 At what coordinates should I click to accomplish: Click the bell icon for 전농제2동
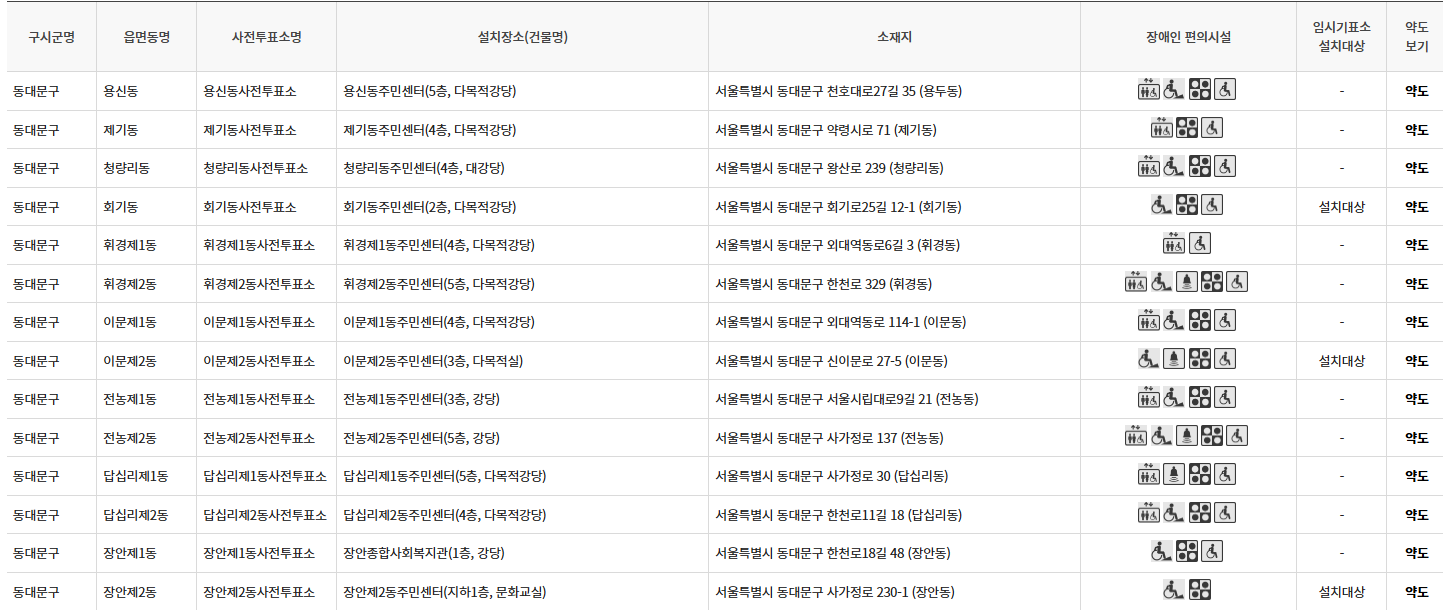pos(1186,437)
